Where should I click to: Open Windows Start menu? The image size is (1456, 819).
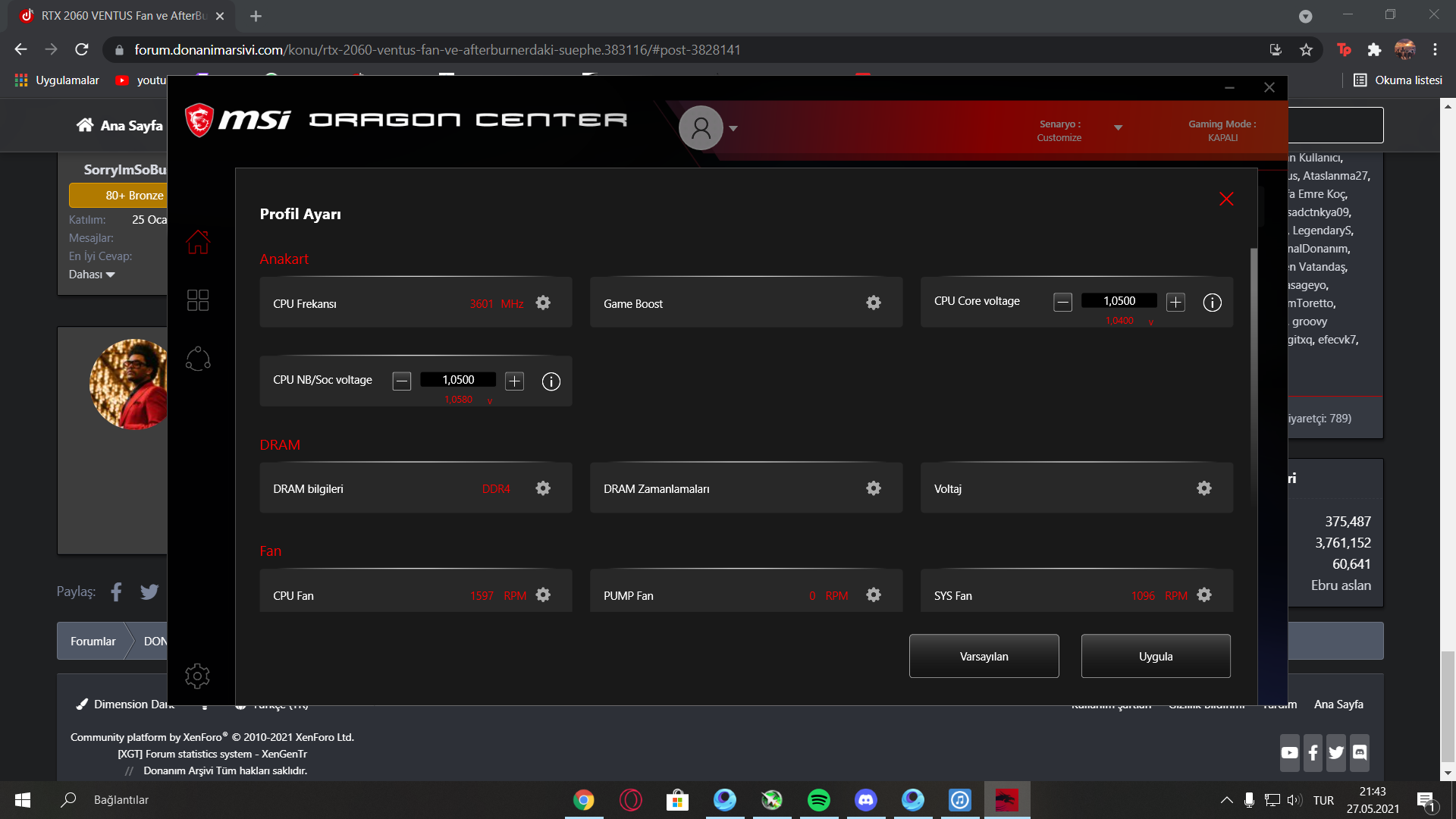pyautogui.click(x=23, y=800)
